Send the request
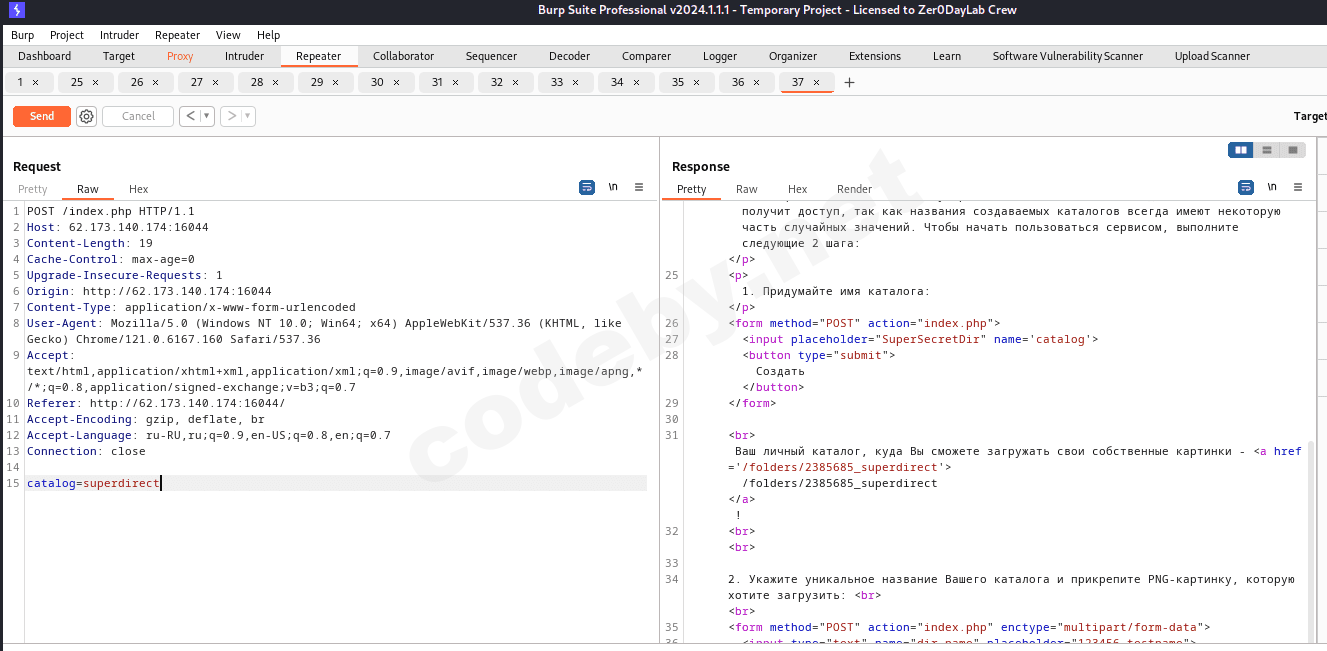This screenshot has width=1327, height=651. click(42, 116)
